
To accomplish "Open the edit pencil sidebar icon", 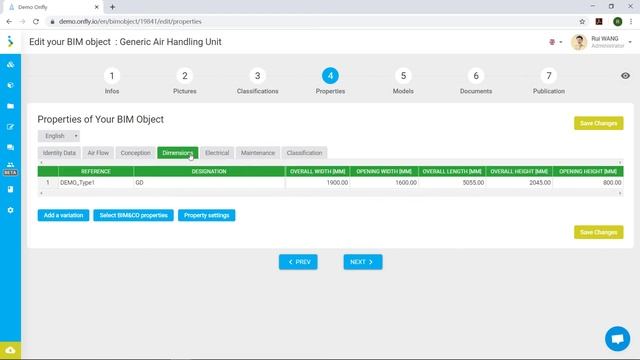I will [11, 127].
